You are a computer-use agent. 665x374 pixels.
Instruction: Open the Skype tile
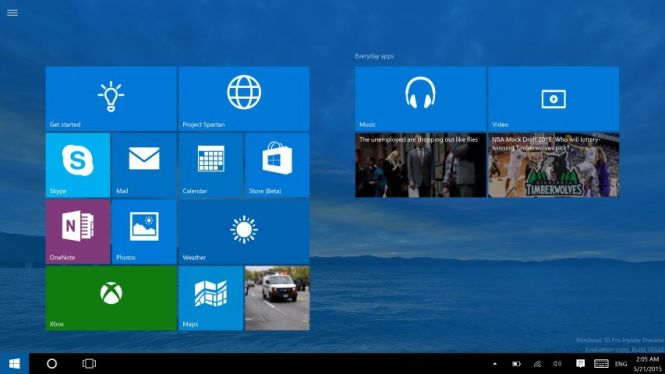click(x=78, y=165)
